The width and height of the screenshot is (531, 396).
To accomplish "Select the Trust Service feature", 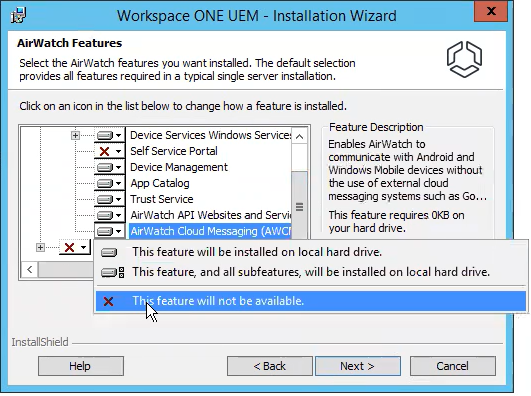I will click(x=162, y=199).
